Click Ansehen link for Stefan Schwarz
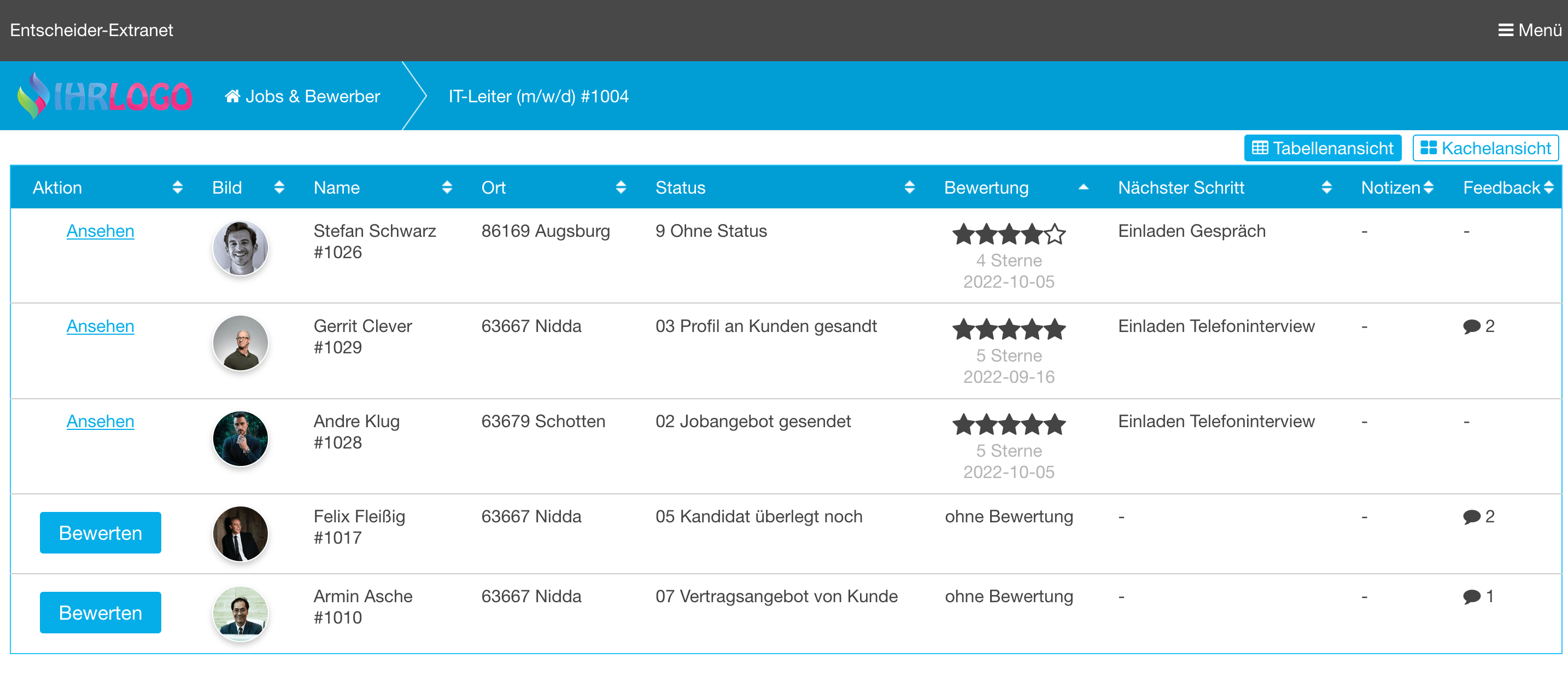This screenshot has width=1568, height=699. click(101, 231)
